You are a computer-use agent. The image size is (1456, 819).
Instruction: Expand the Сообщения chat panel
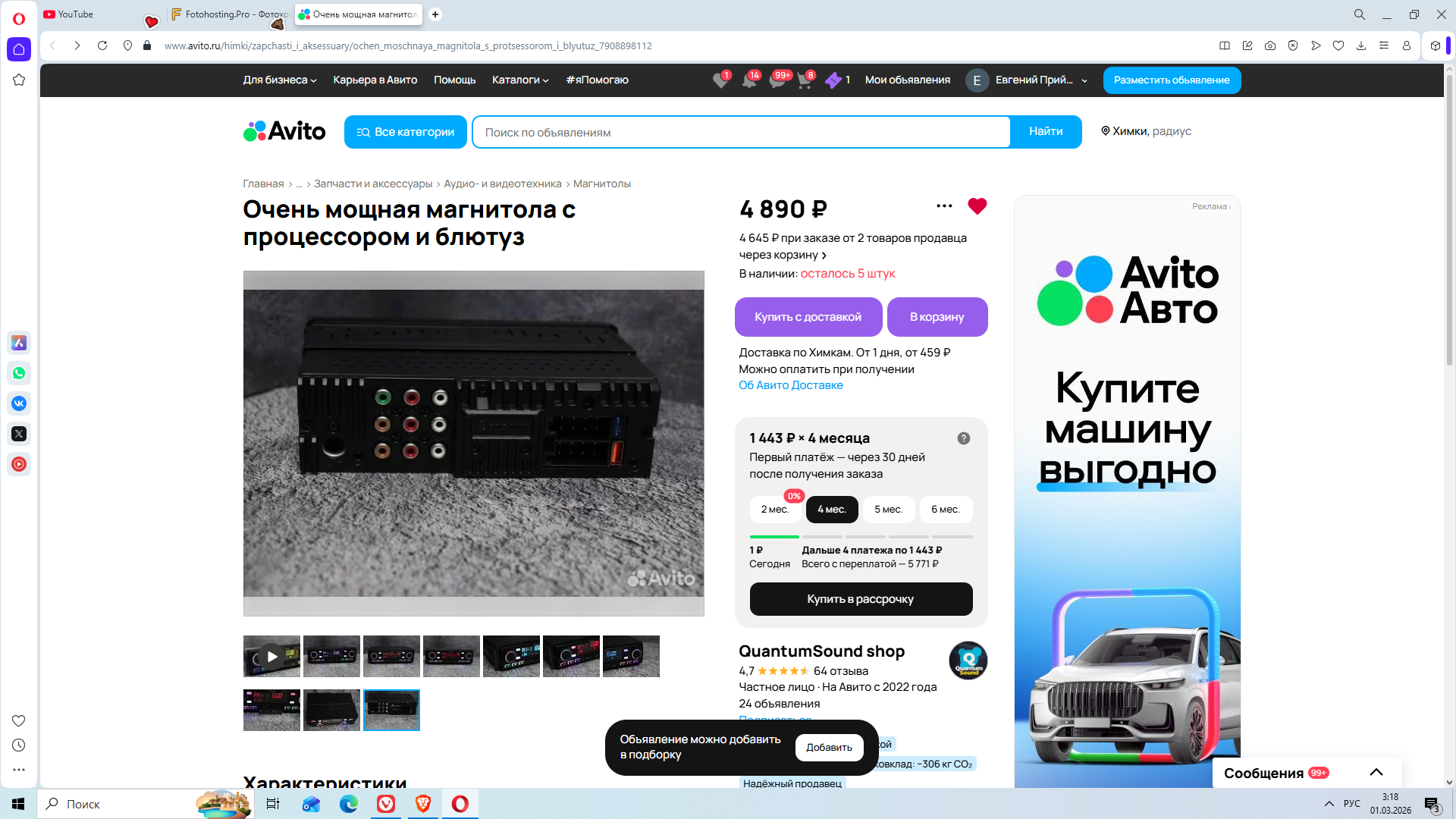tap(1376, 773)
